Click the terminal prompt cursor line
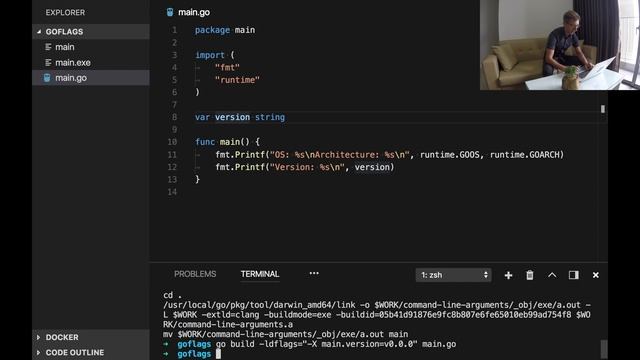 [192, 354]
